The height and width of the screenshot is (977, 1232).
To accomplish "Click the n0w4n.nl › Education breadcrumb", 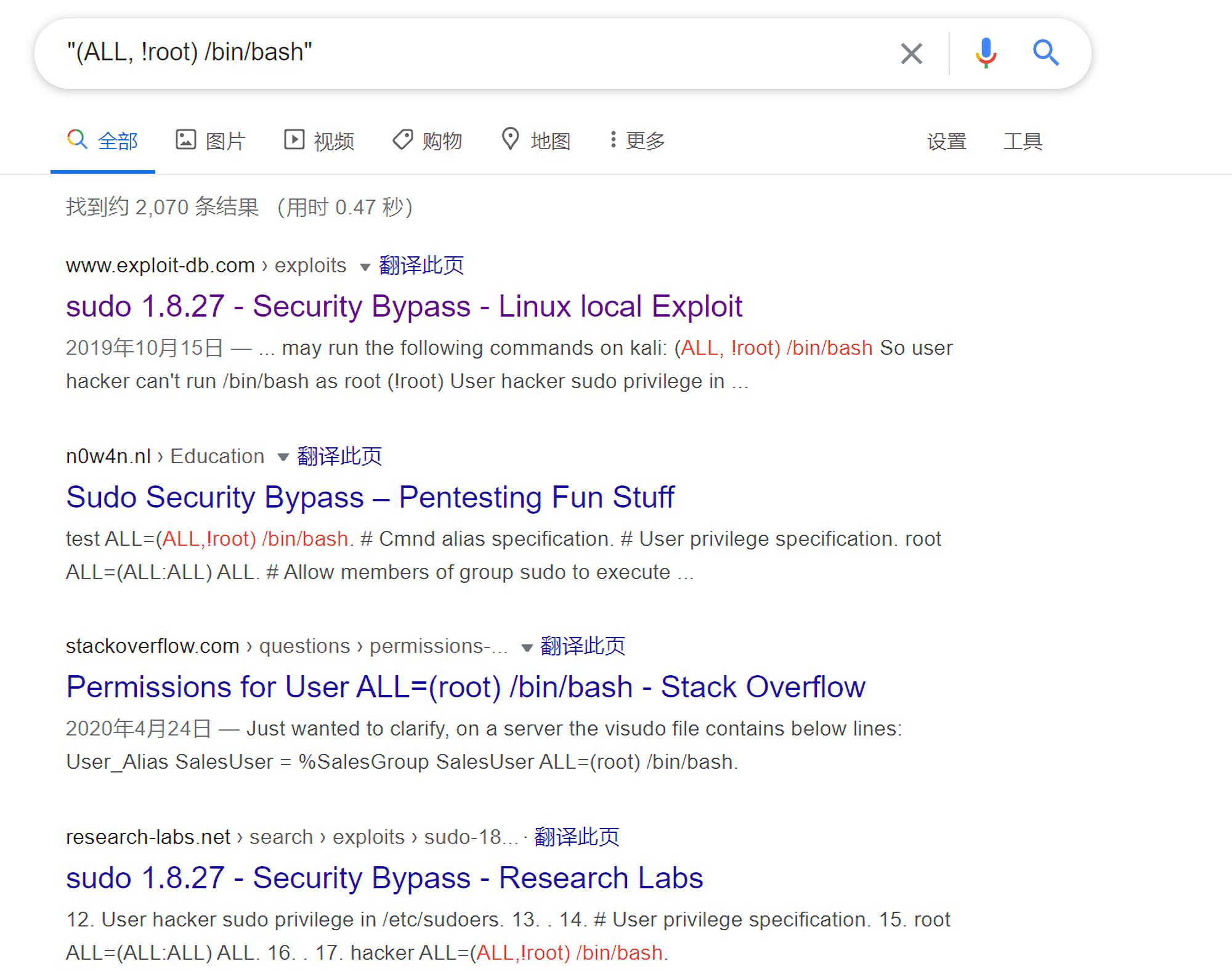I will [165, 456].
